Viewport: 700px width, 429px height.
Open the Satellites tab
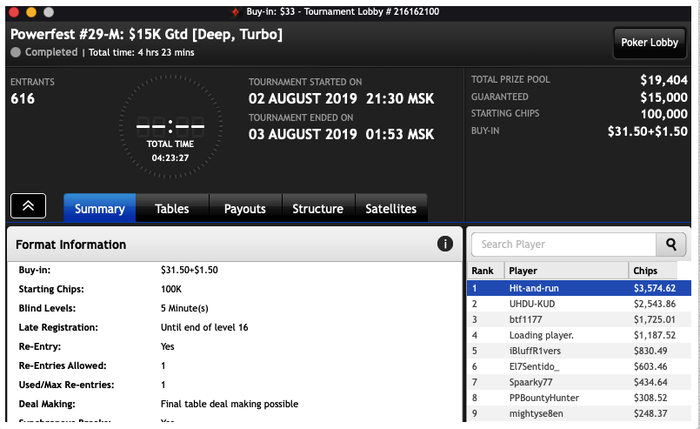[x=391, y=208]
